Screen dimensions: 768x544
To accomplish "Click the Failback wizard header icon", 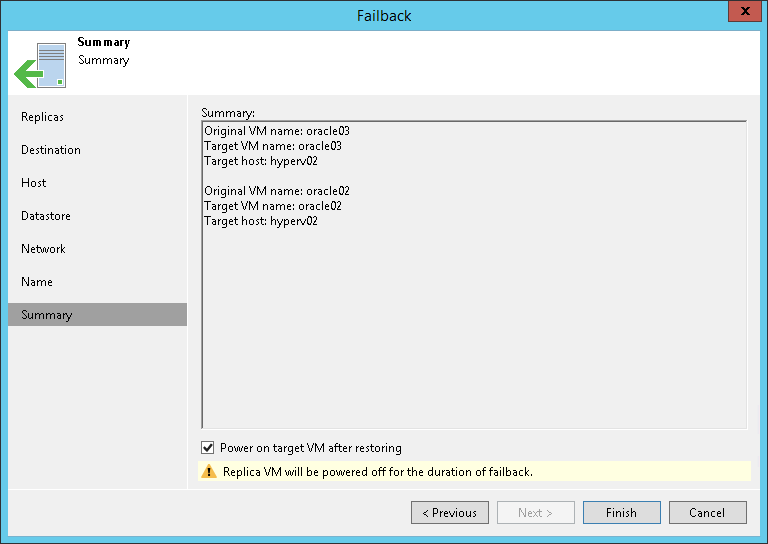I will (x=40, y=64).
